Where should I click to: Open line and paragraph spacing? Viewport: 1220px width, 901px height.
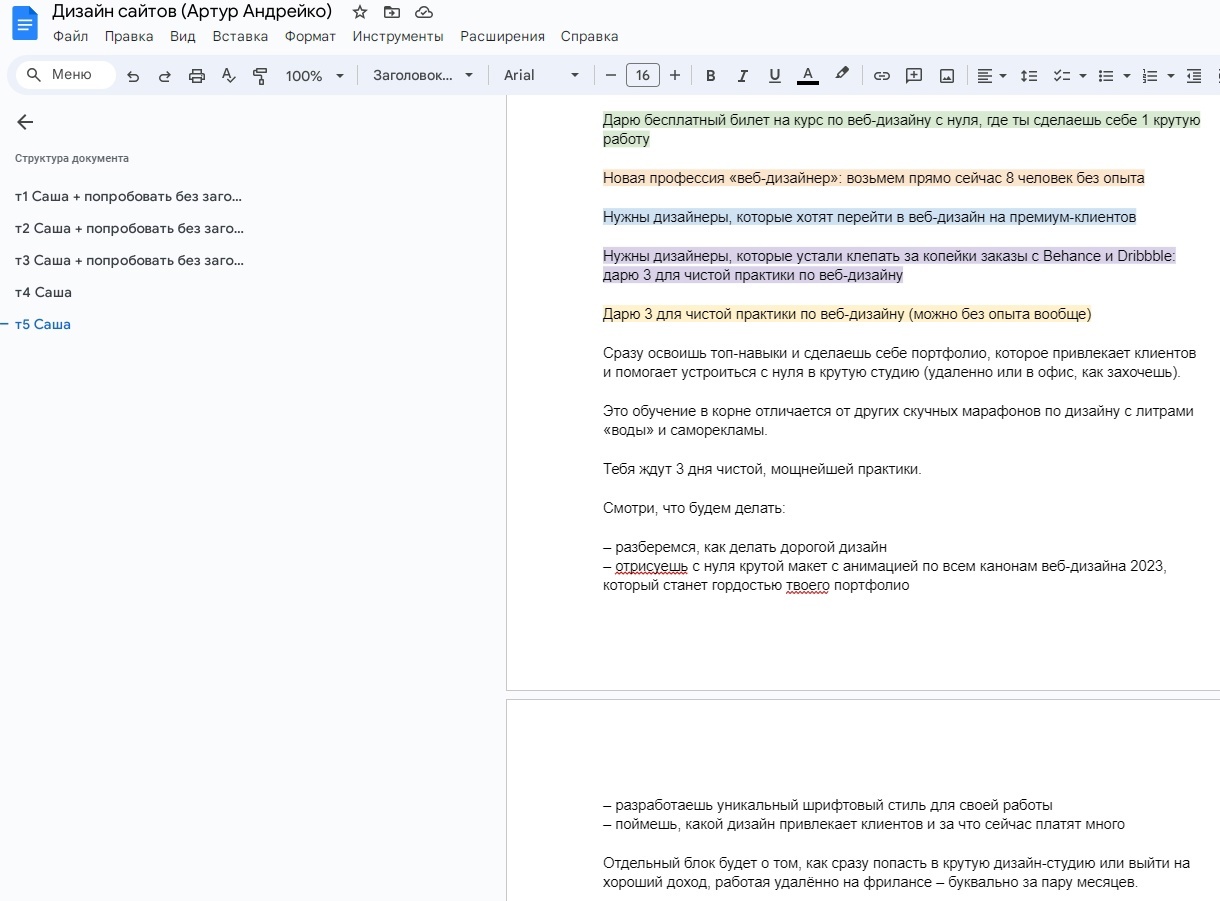pos(1028,76)
